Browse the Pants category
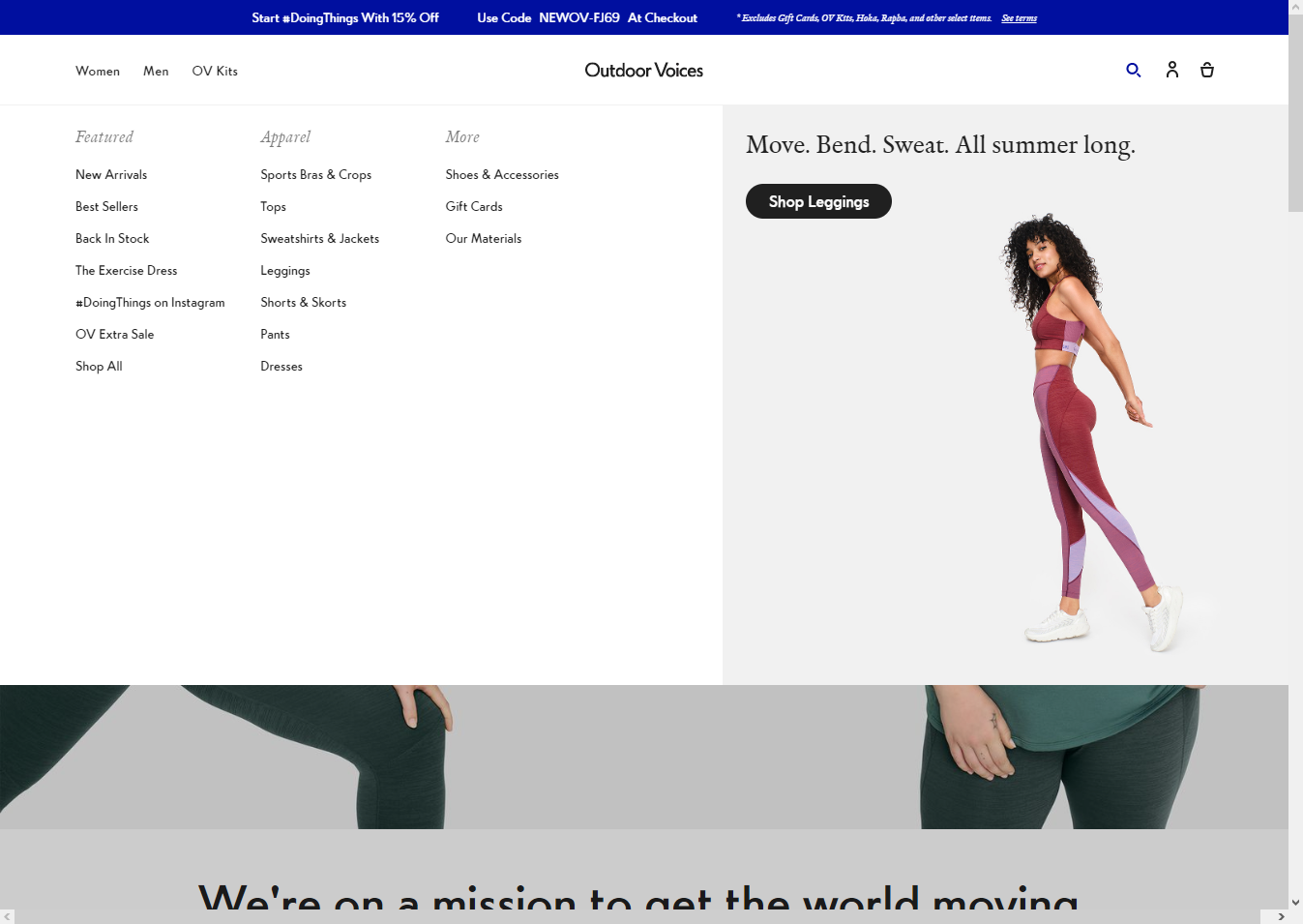This screenshot has height=924, width=1303. click(x=275, y=335)
